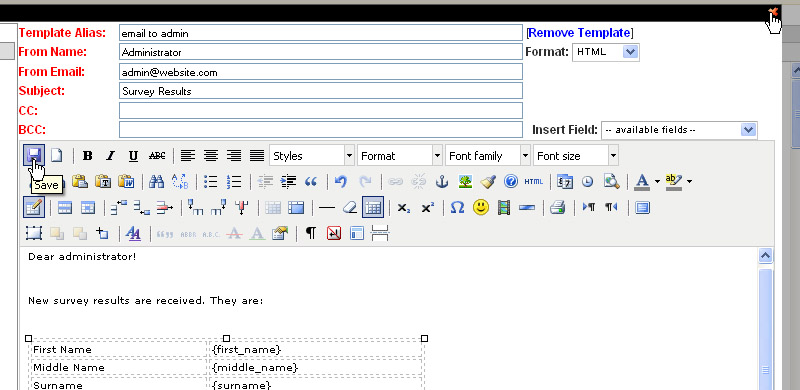Open the Styles dropdown
This screenshot has height=390, width=800.
312,156
